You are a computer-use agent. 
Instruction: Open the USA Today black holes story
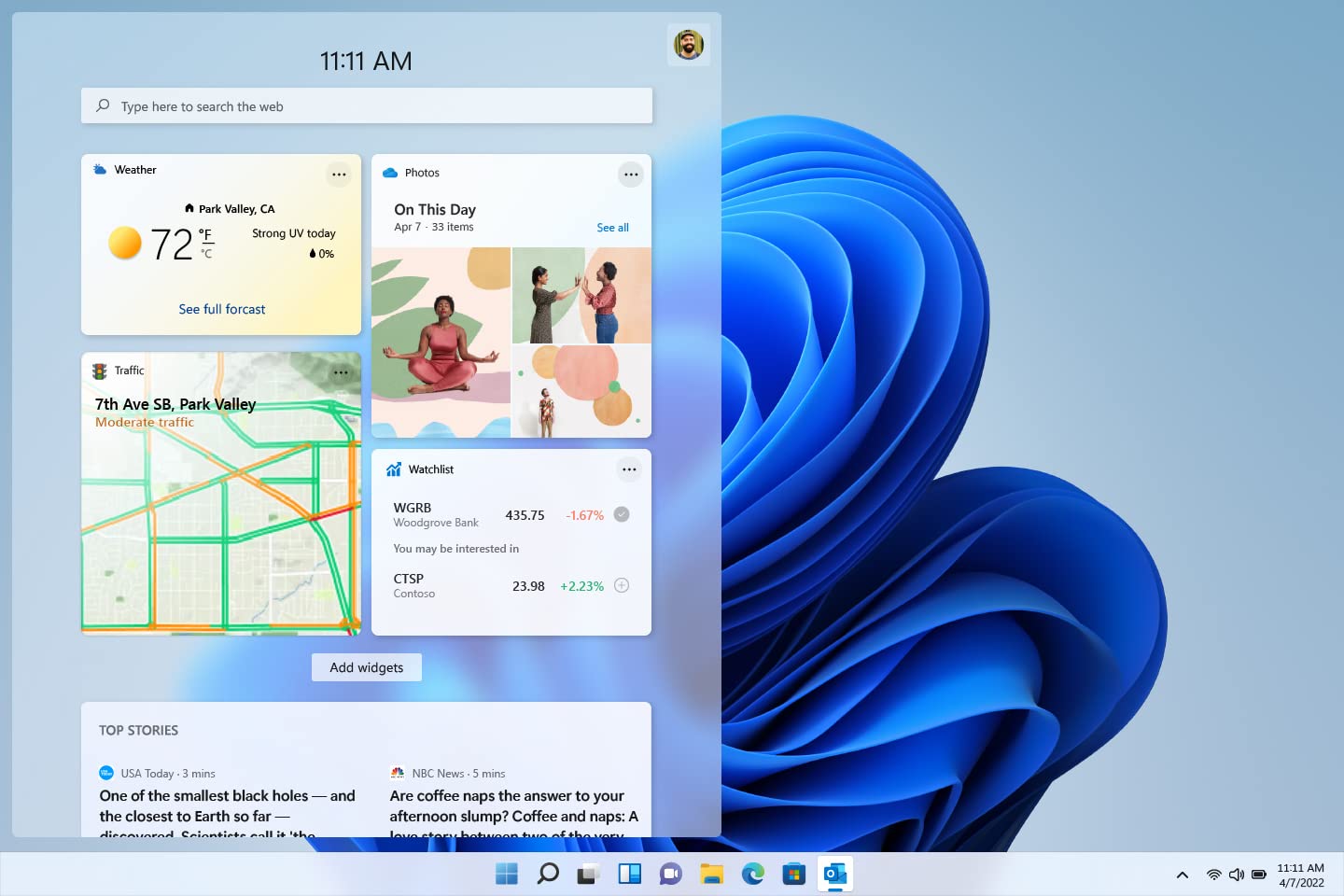coord(227,805)
